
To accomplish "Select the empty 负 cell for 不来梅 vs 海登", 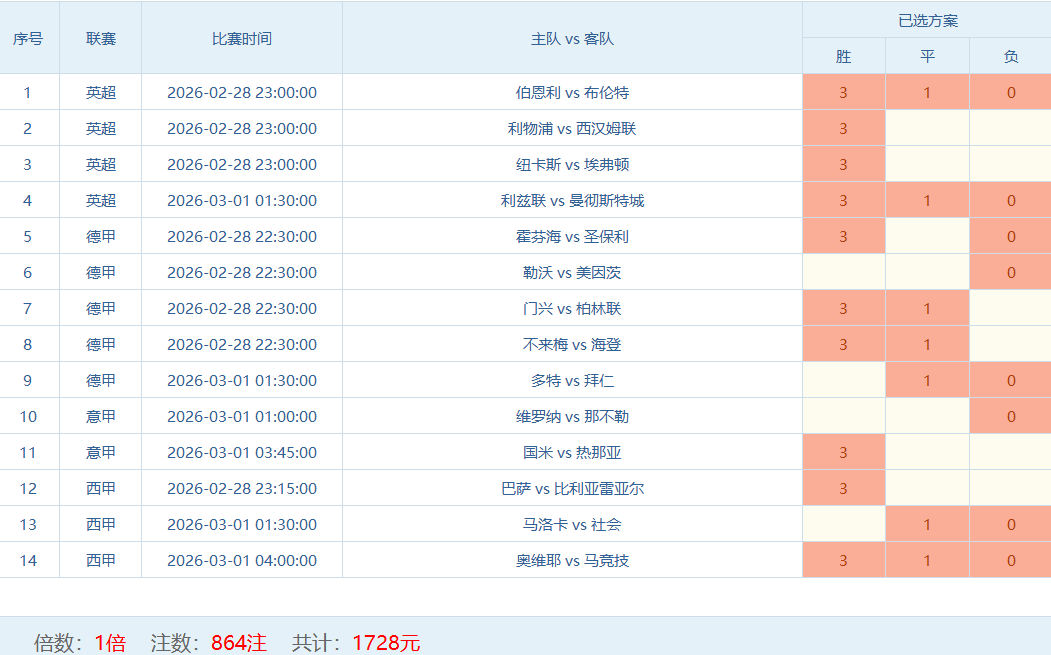I will click(1010, 344).
